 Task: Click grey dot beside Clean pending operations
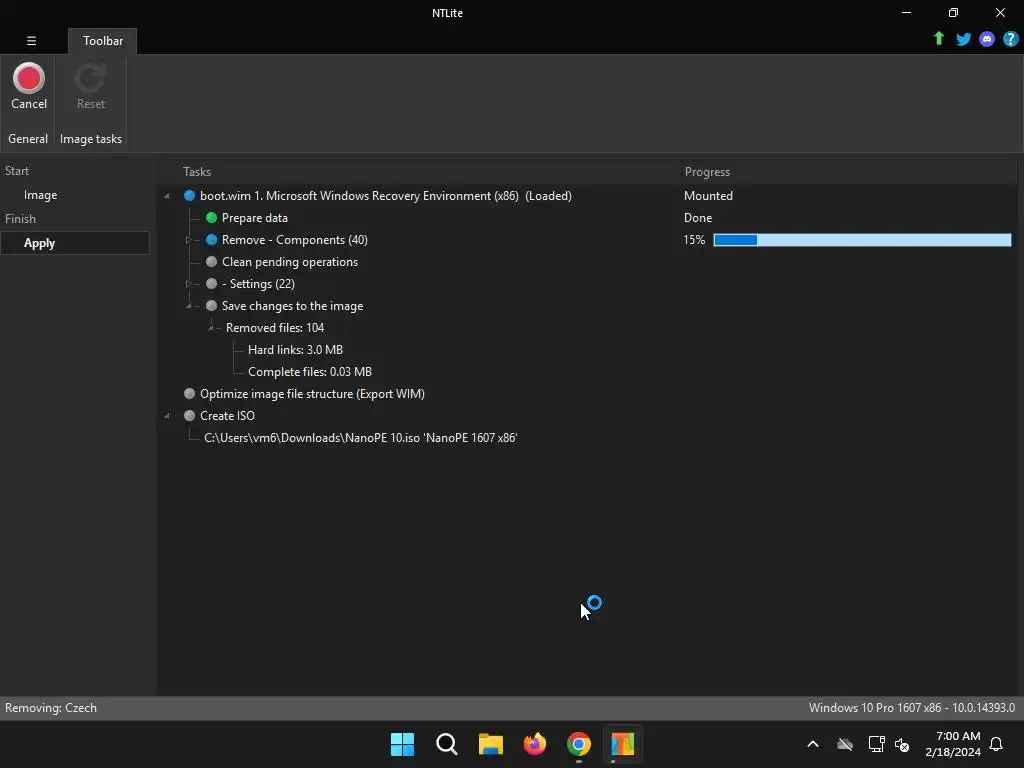(211, 262)
